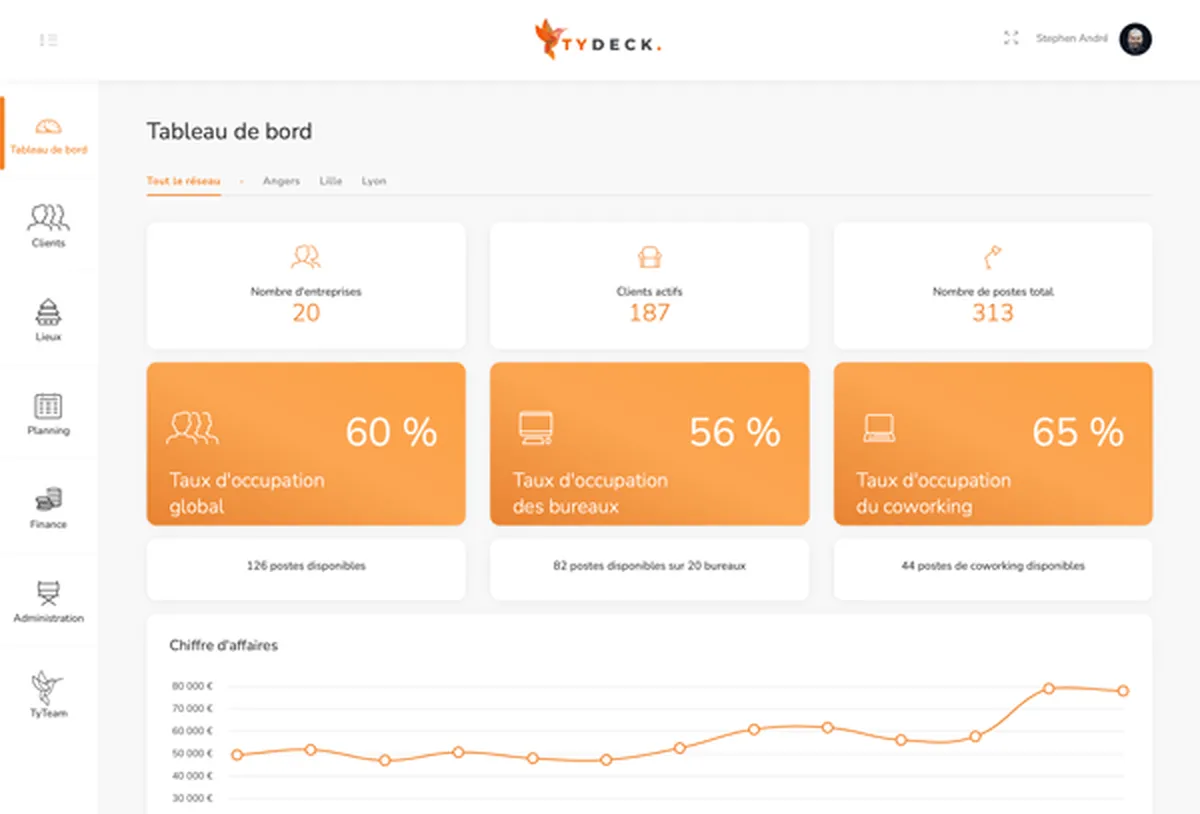Click Taux d'occupation des bureaux label

click(590, 493)
